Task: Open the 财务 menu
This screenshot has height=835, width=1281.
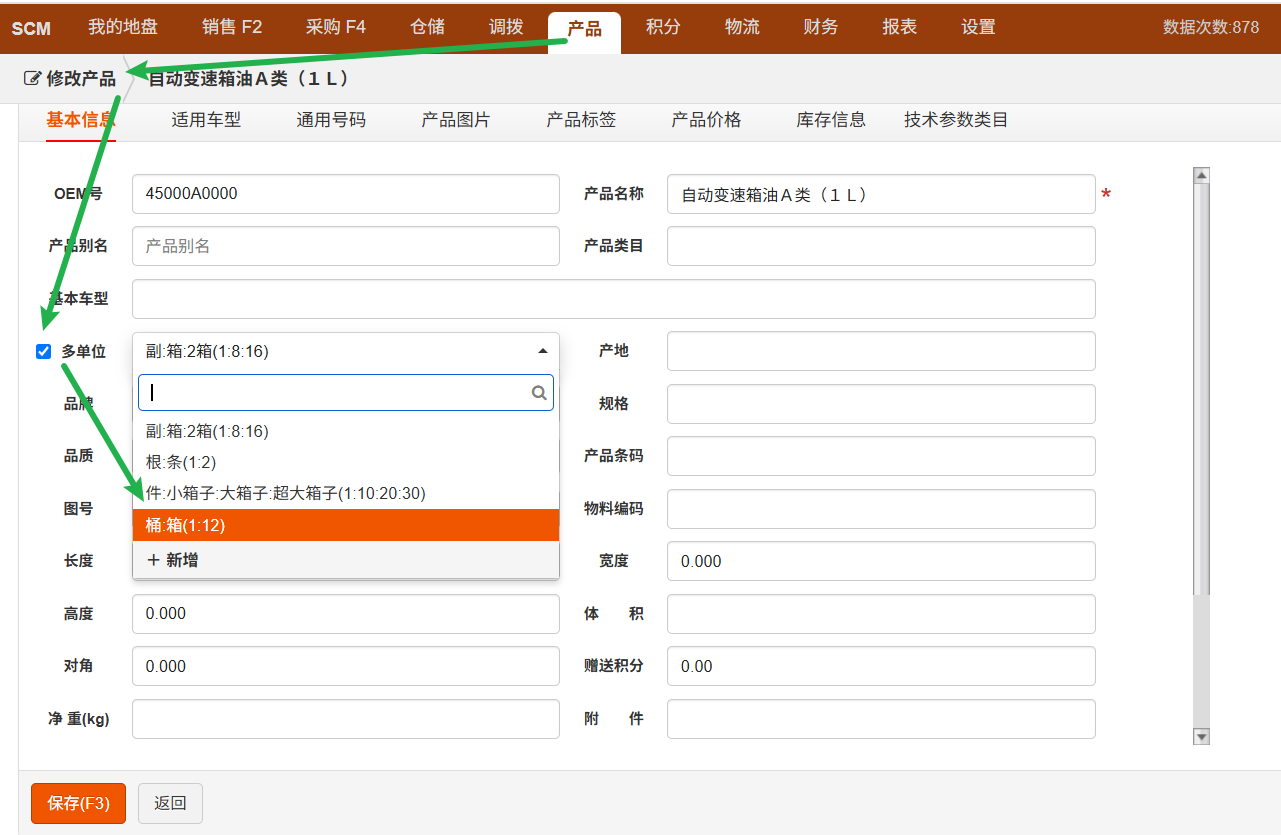Action: (820, 27)
